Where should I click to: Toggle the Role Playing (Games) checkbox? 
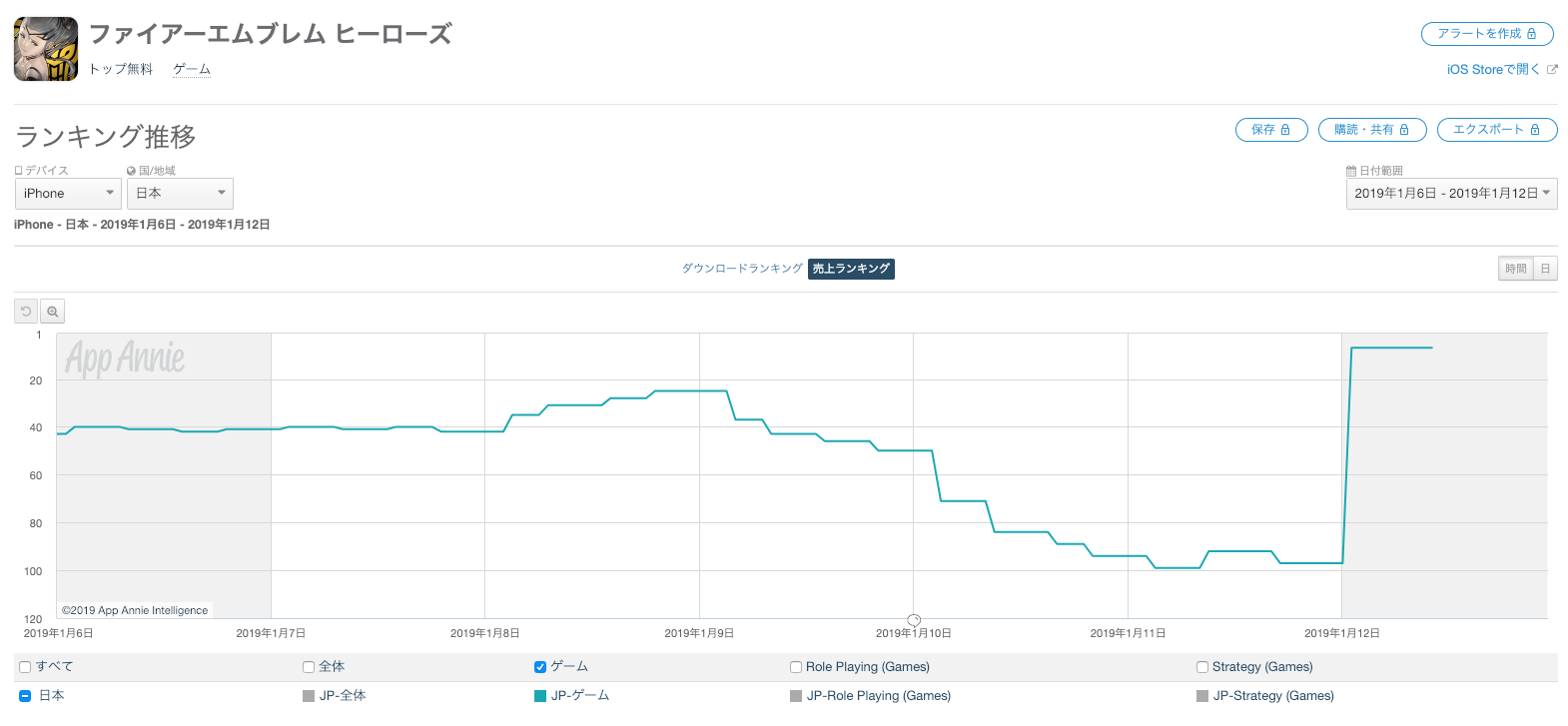796,667
